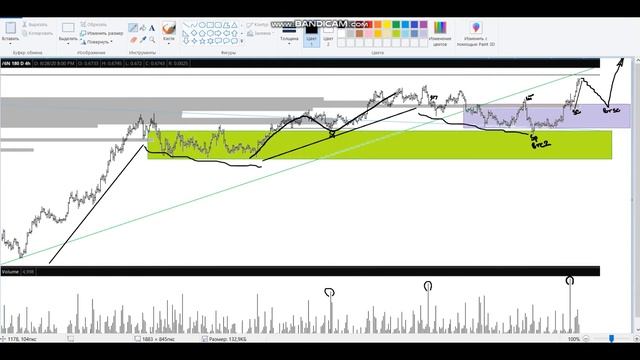Click the vertical scrollbar down arrow
This screenshot has width=640, height=360.
click(637, 331)
